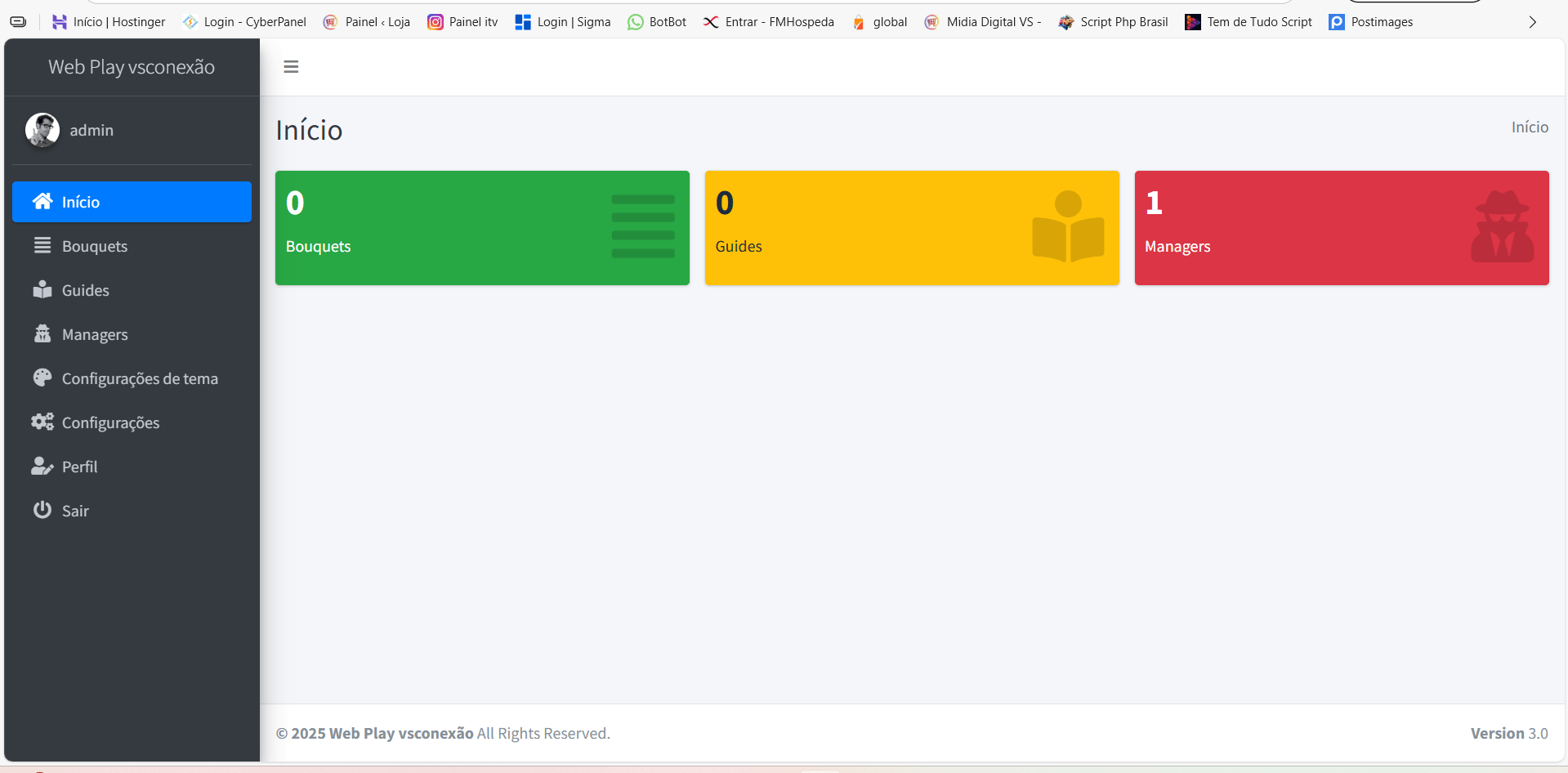Viewport: 1568px width, 773px height.
Task: Click the home icon beside Início
Action: tap(42, 202)
